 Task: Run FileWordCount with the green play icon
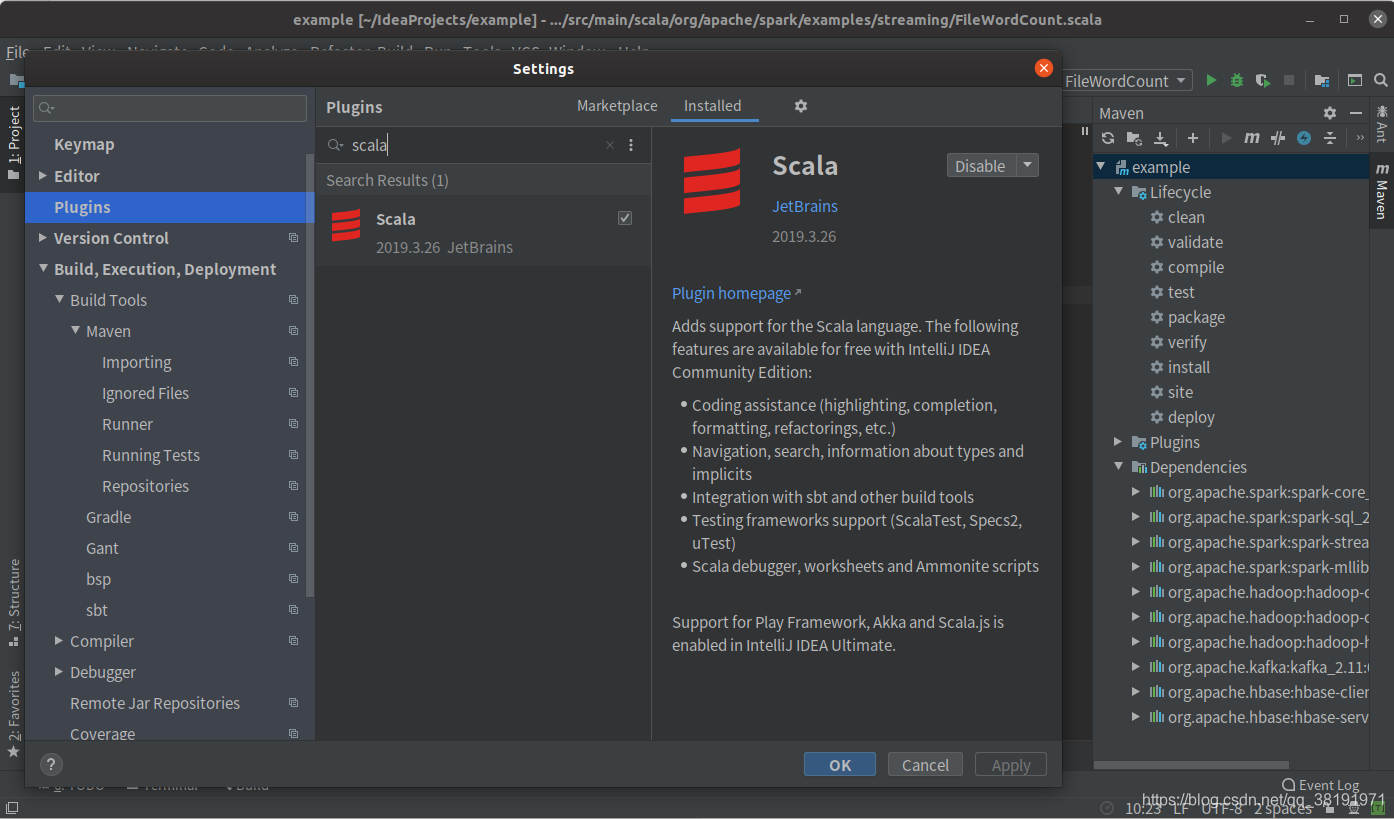coord(1211,81)
